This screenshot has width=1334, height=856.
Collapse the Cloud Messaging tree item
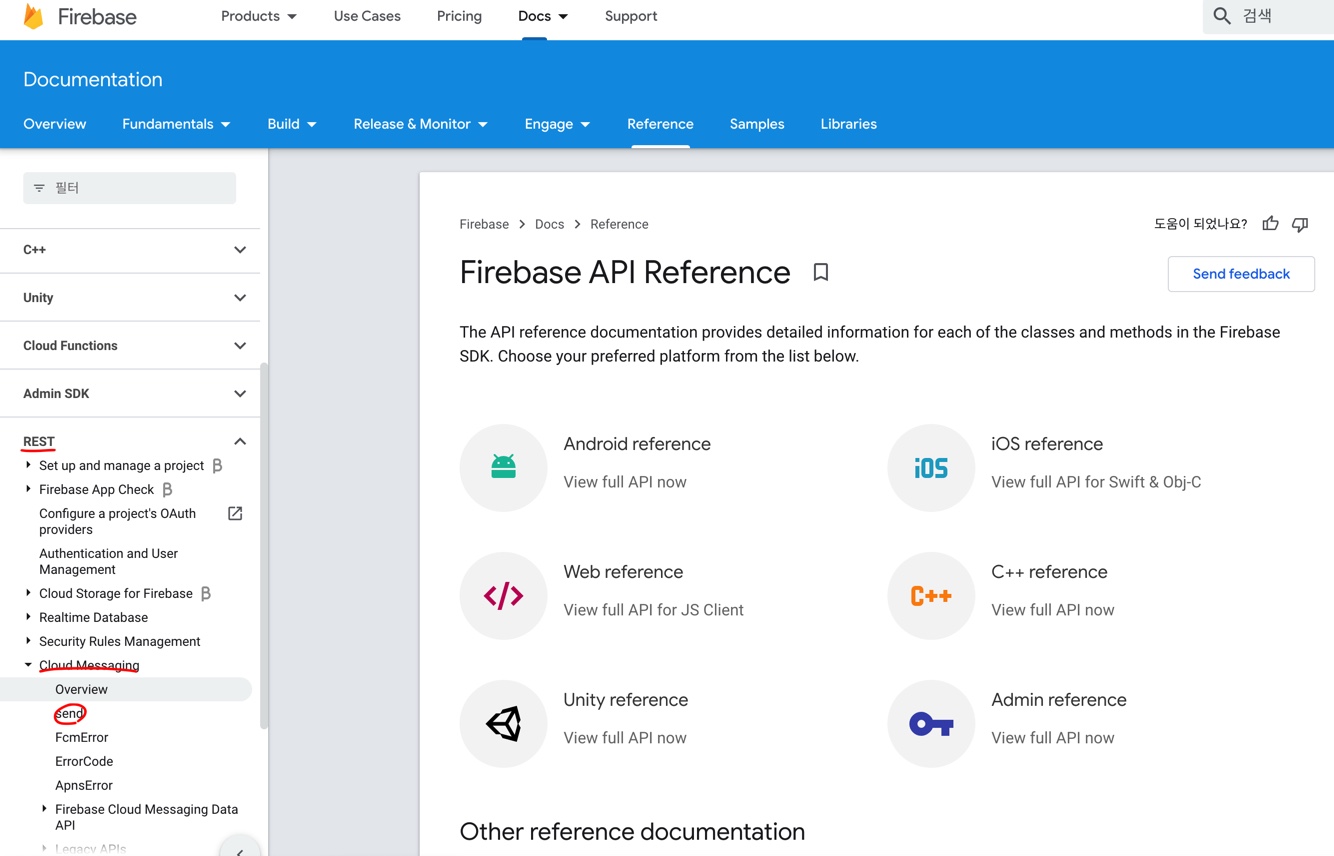point(28,665)
